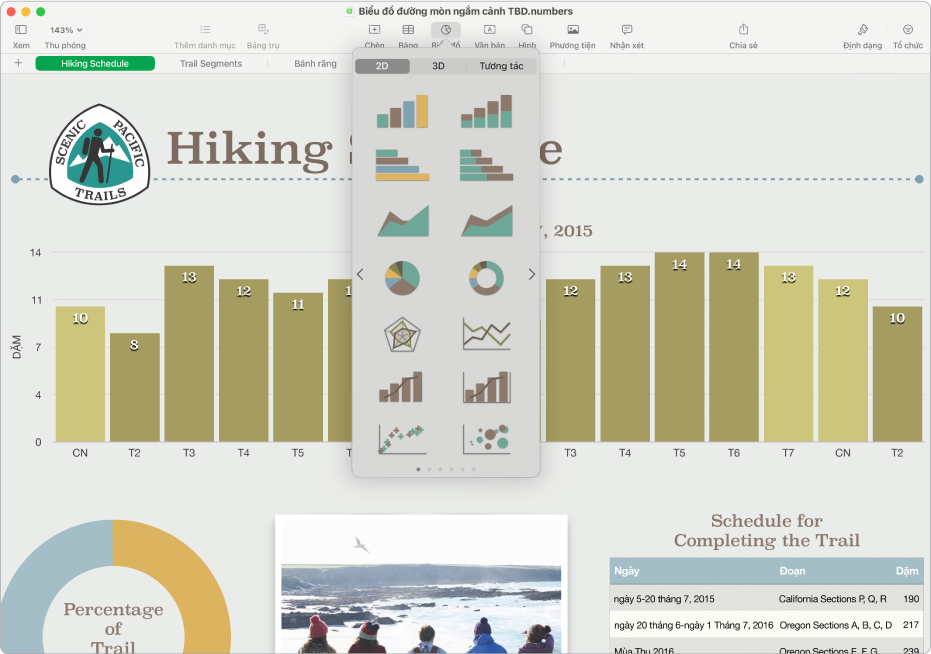
Task: Select the 2D scatter chart style
Action: coord(403,437)
